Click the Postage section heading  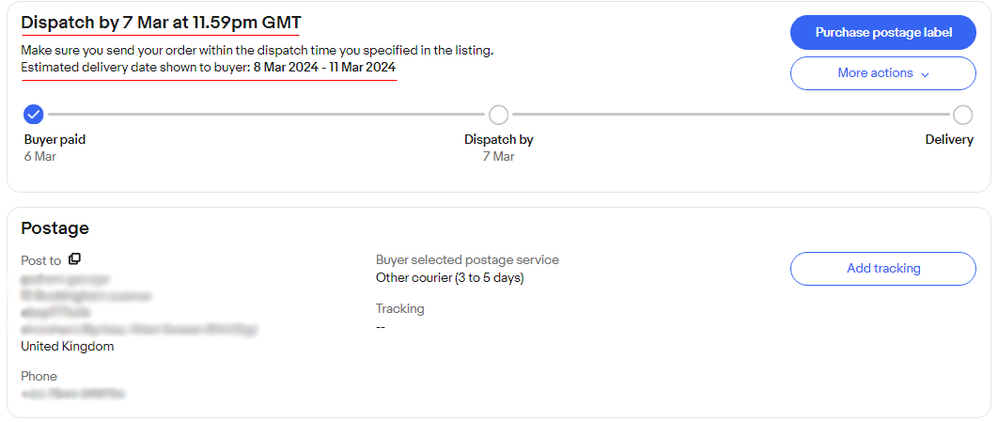(55, 228)
